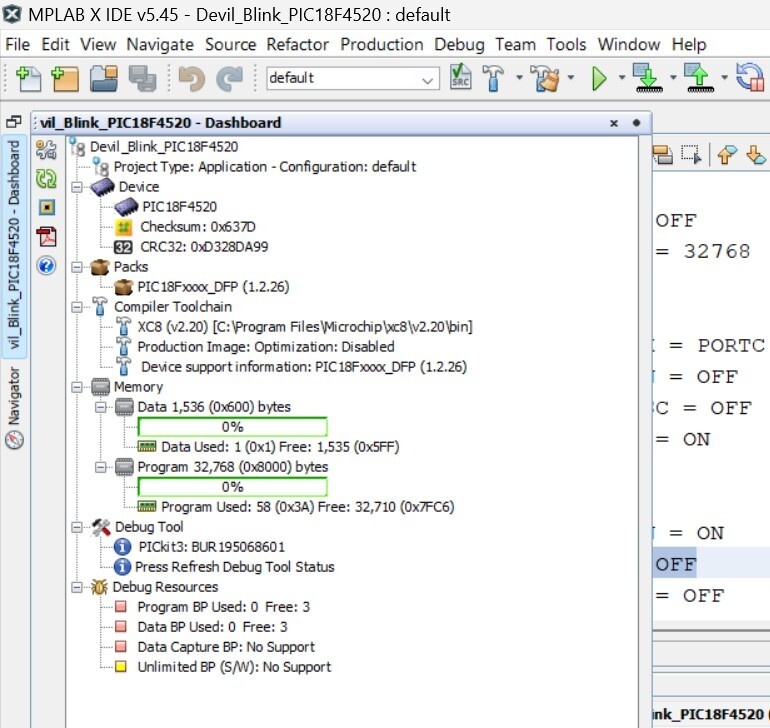Open Program Device dropdown arrow
Image resolution: width=770 pixels, height=728 pixels.
point(673,78)
